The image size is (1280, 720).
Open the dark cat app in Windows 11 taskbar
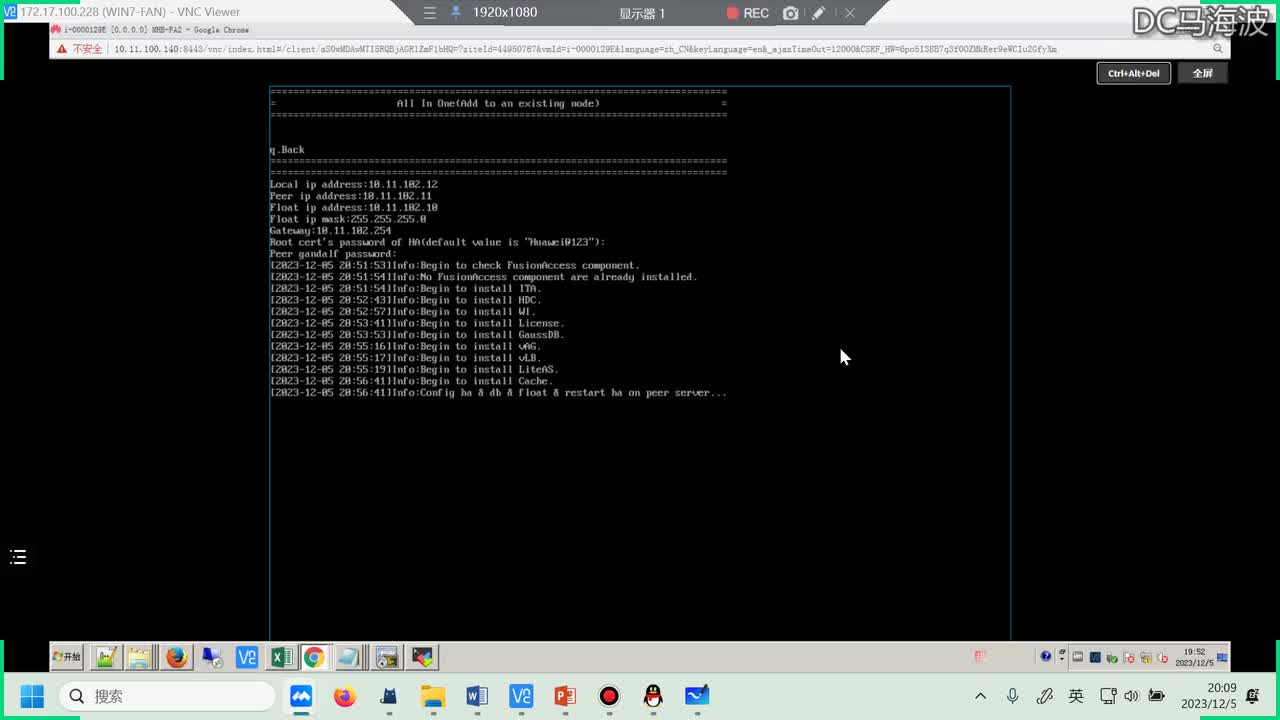pyautogui.click(x=389, y=696)
